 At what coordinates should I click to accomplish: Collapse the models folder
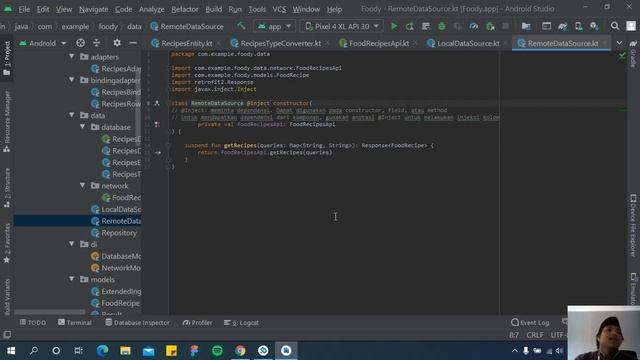click(x=72, y=279)
